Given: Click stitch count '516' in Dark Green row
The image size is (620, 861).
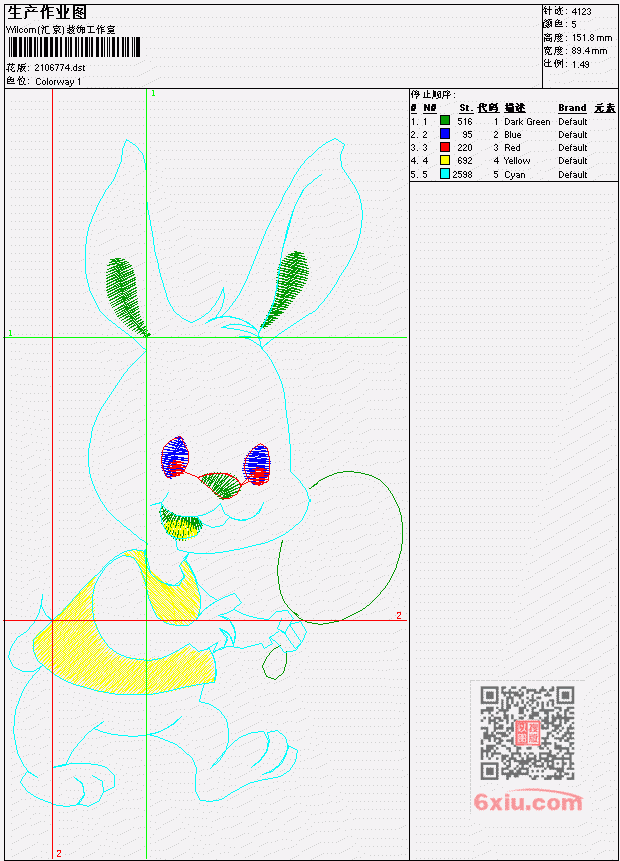Looking at the screenshot, I should [465, 121].
